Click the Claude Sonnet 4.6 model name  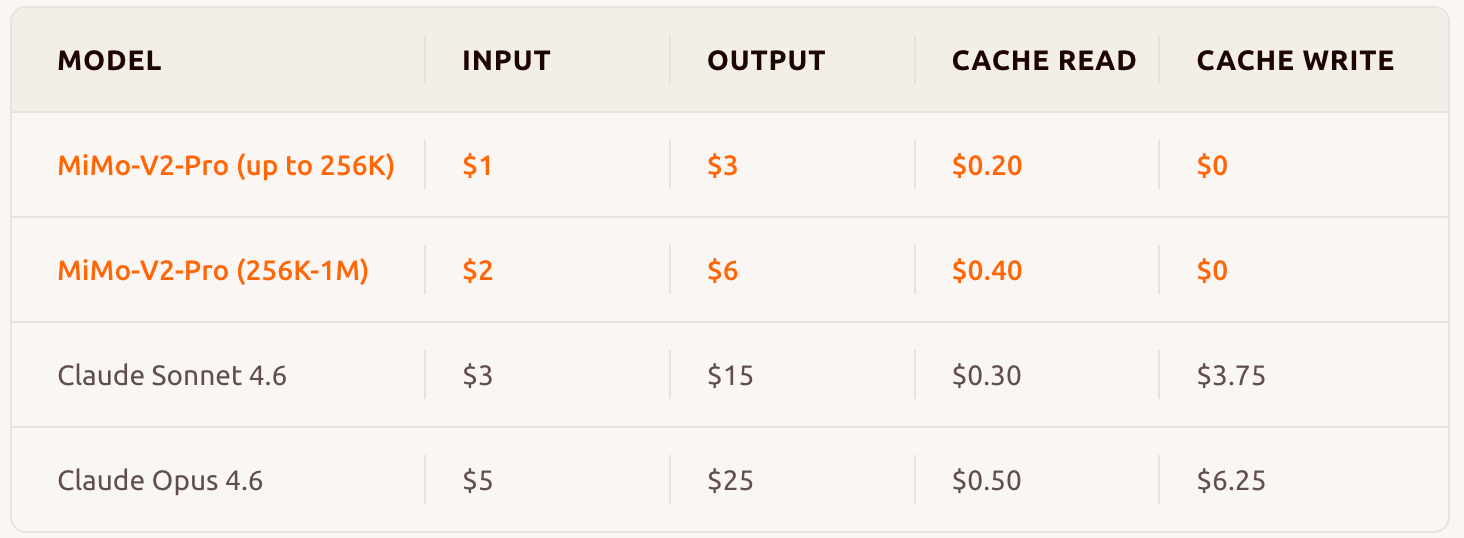pyautogui.click(x=172, y=376)
